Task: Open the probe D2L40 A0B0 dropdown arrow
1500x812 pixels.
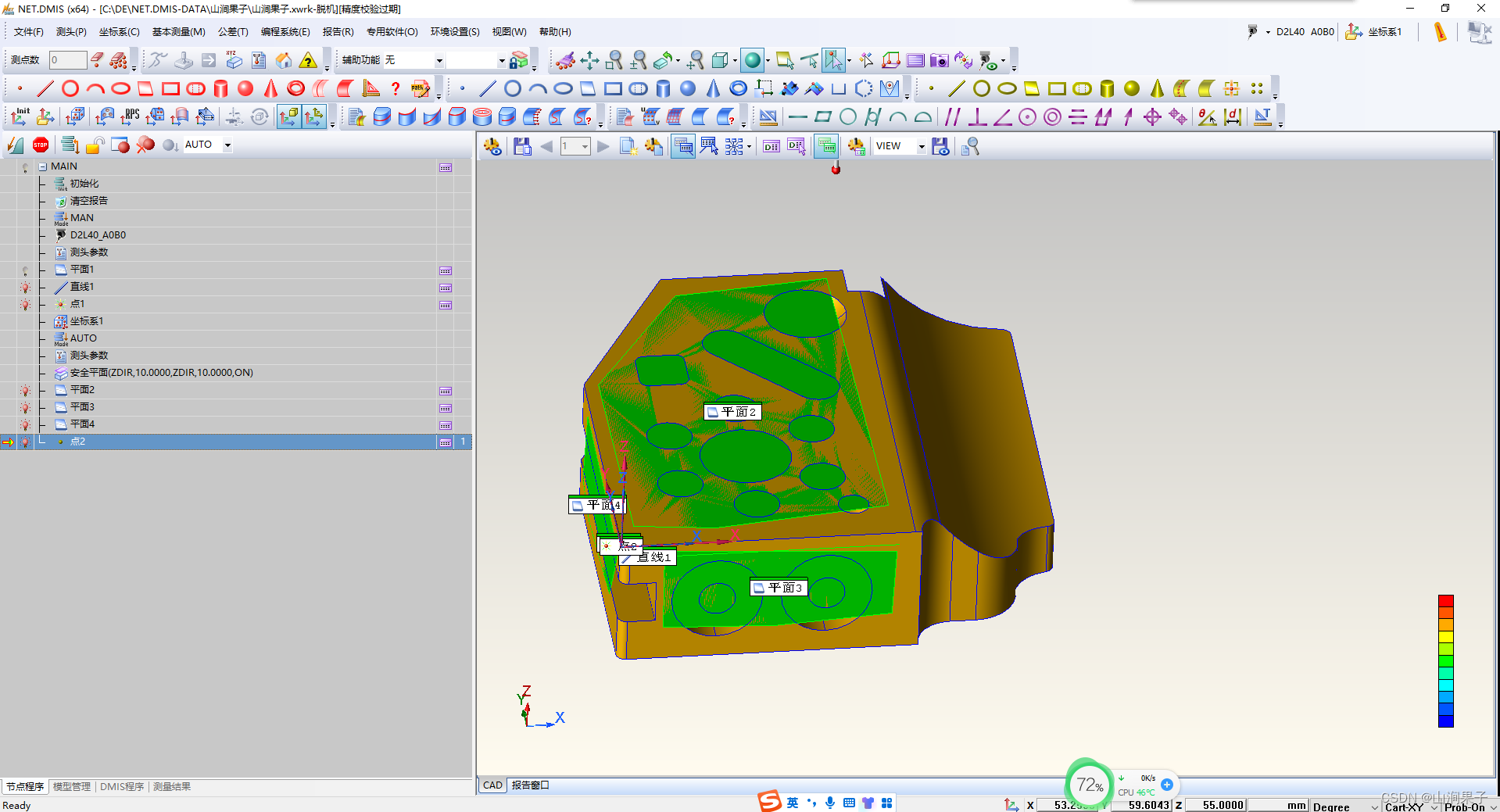Action: tap(1268, 32)
